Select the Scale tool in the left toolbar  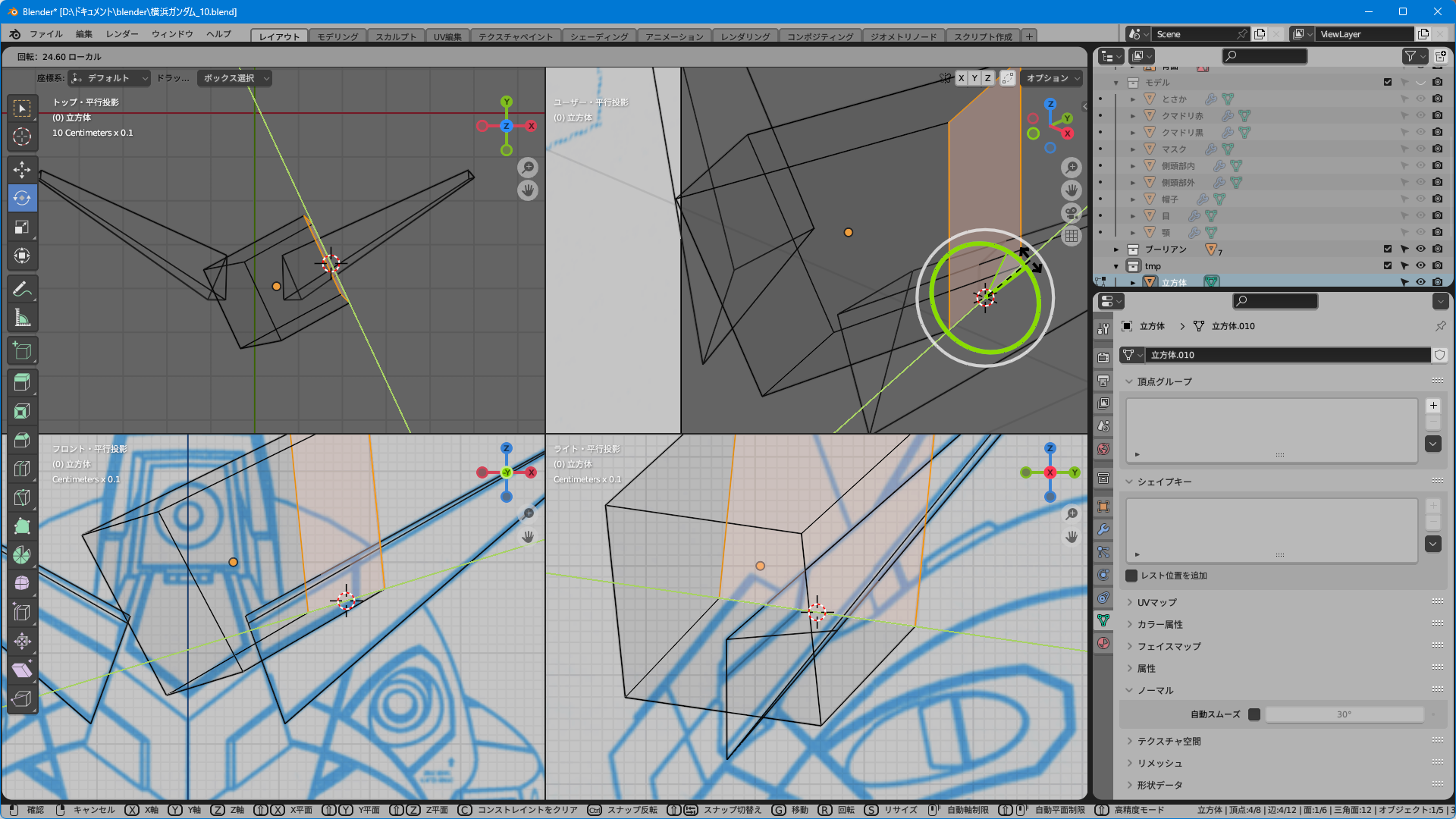tap(22, 227)
